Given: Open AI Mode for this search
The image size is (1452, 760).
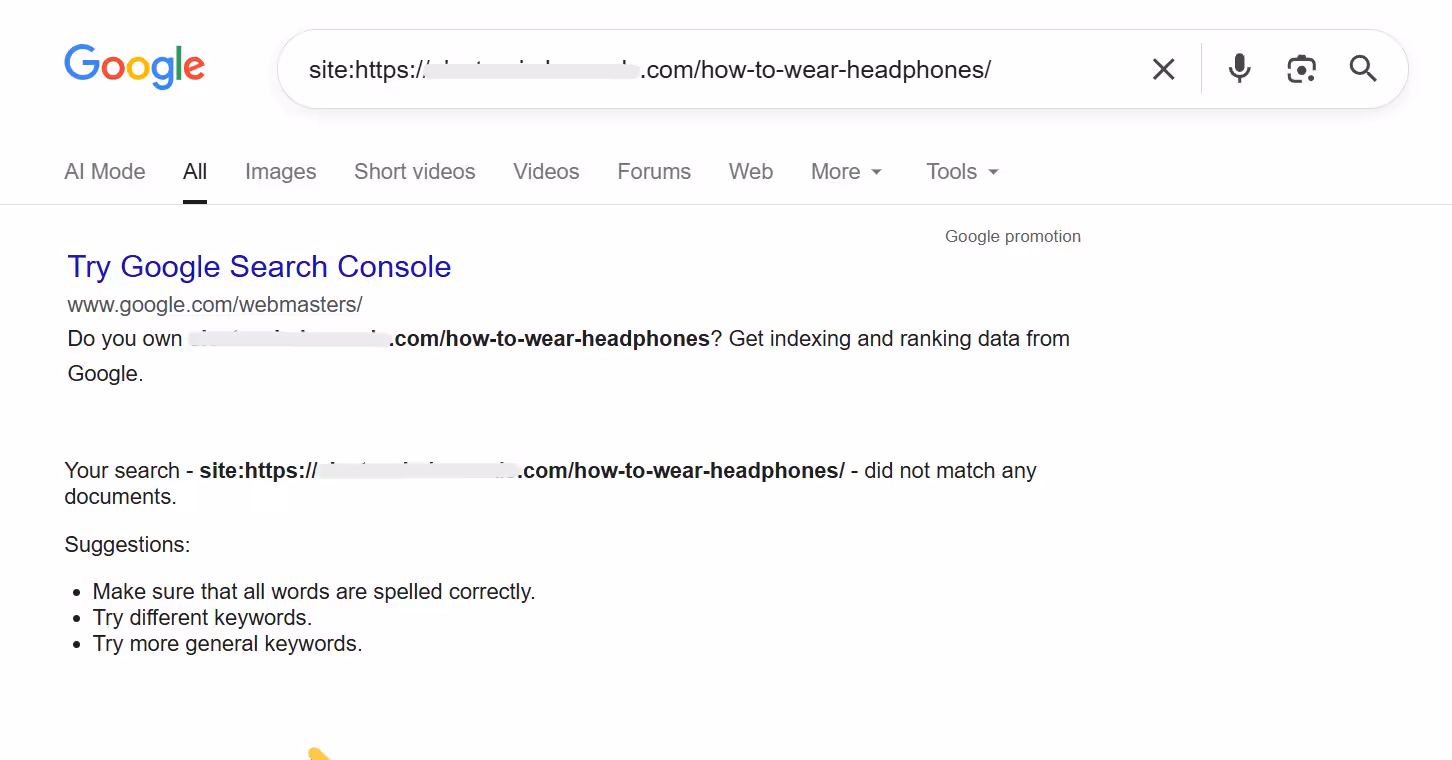Looking at the screenshot, I should coord(104,171).
